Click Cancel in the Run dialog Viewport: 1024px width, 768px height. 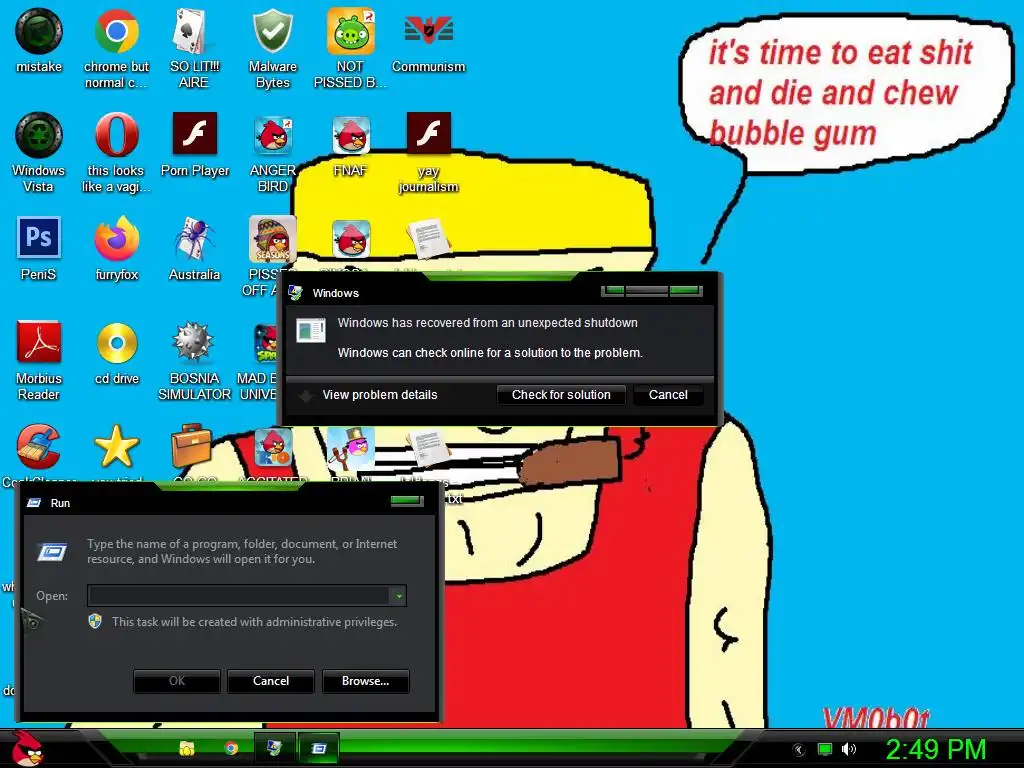pyautogui.click(x=270, y=680)
